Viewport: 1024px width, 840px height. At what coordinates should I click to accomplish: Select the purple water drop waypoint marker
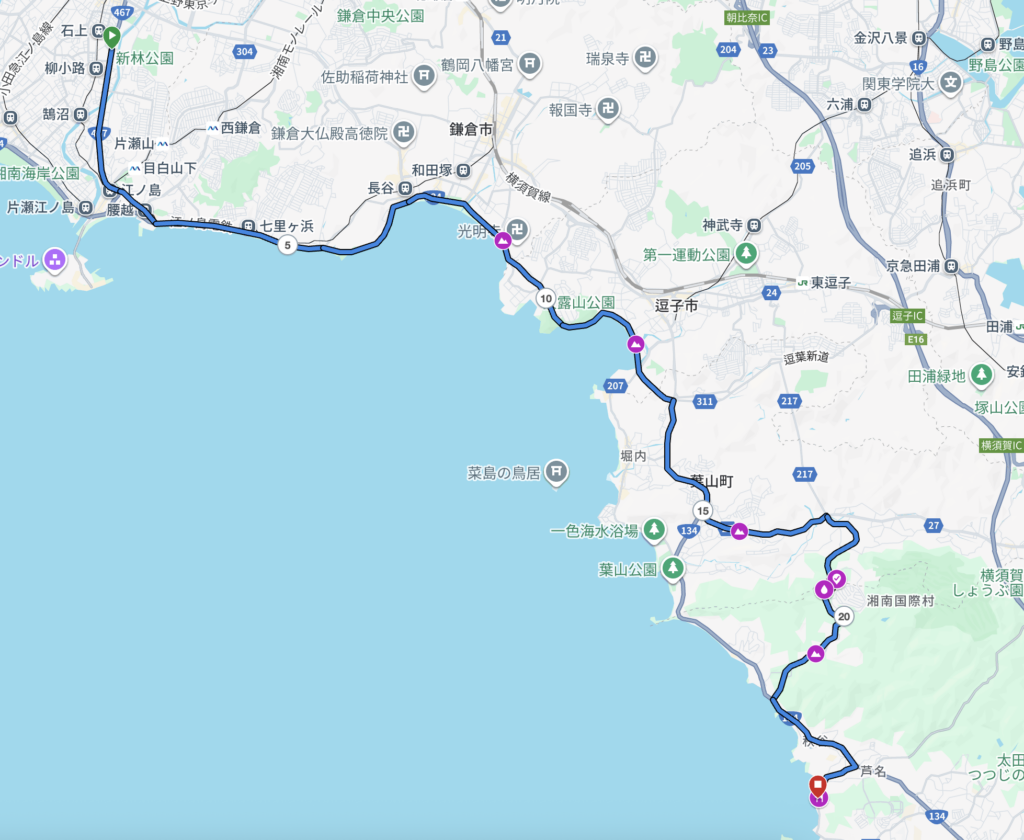pos(824,590)
